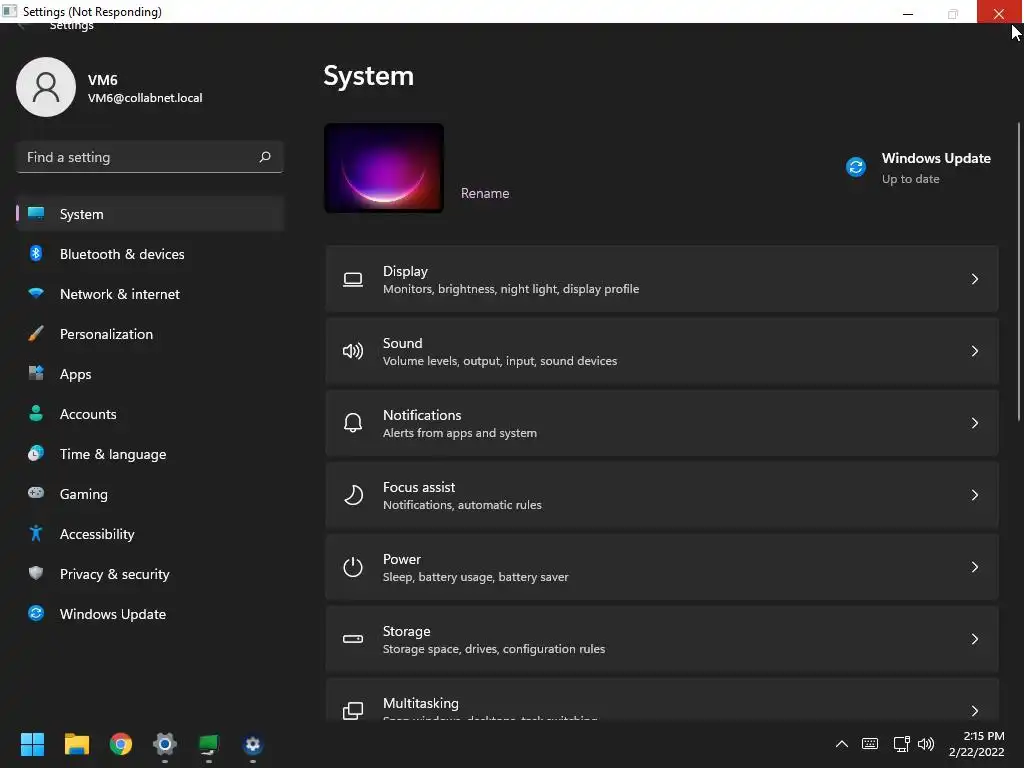The image size is (1024, 768).
Task: Open Notifications settings row
Action: pyautogui.click(x=662, y=423)
